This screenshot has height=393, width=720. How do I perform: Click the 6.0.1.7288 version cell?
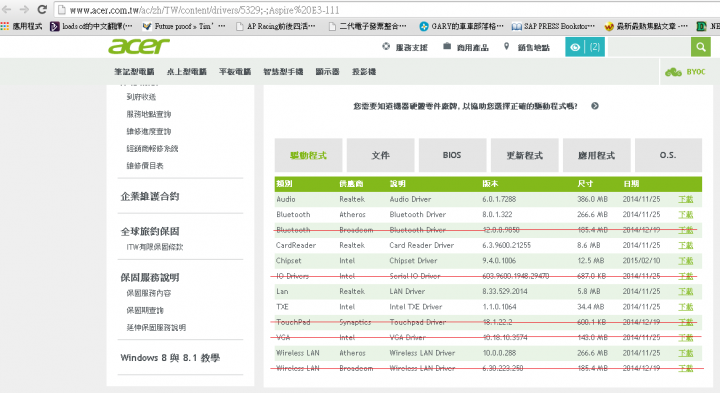499,199
